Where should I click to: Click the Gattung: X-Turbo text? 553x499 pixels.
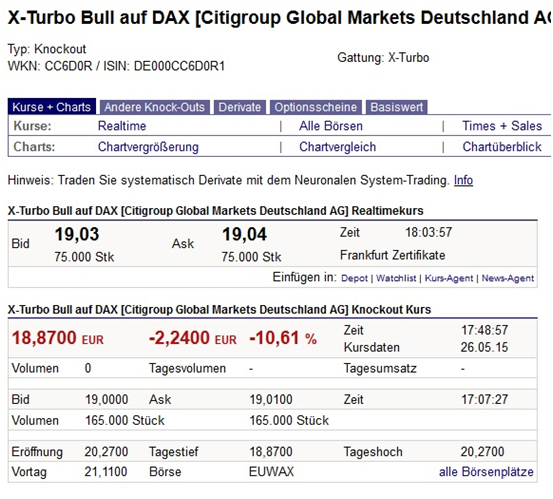click(x=383, y=57)
